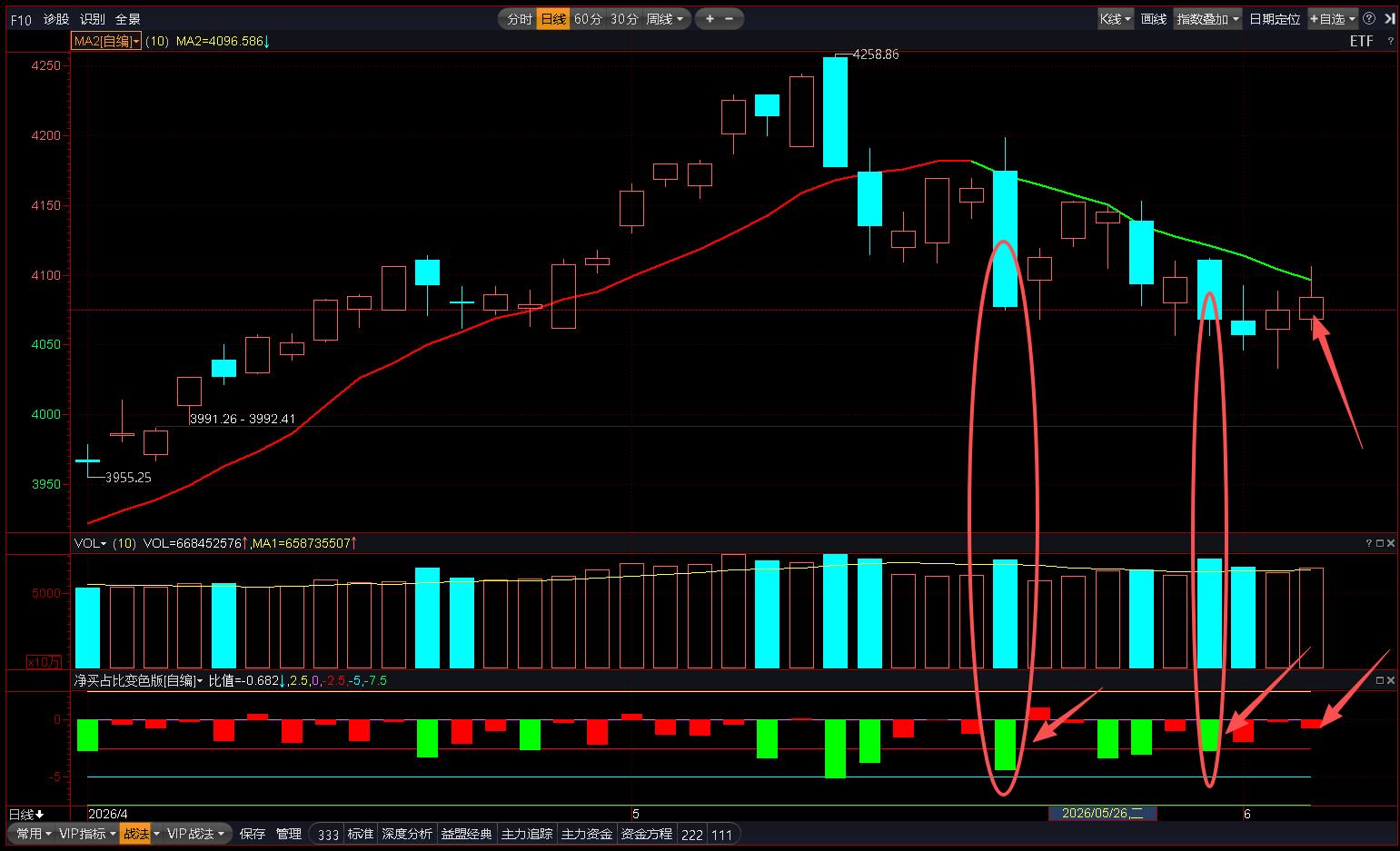Screen dimensions: 1400x851
Task: Expand the VIP指标 dropdown
Action: click(88, 834)
